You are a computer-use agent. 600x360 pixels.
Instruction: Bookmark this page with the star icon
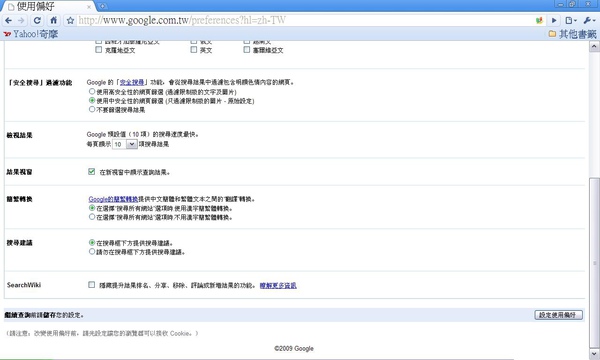coord(70,21)
